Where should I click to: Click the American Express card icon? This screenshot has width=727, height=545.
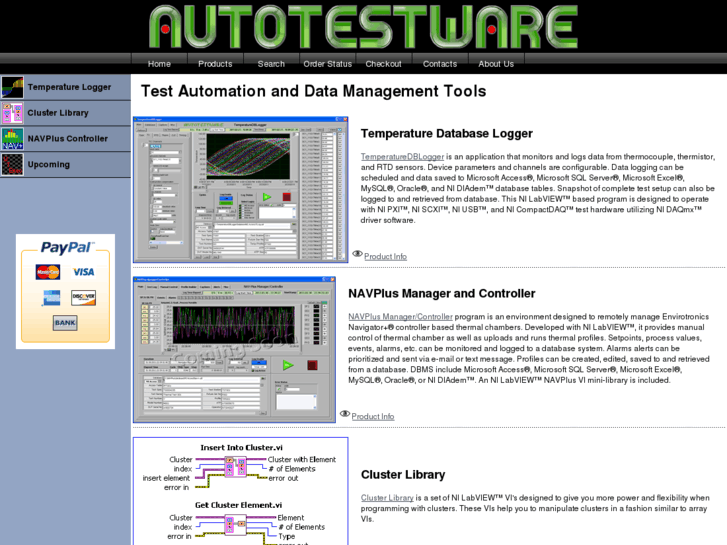51,298
